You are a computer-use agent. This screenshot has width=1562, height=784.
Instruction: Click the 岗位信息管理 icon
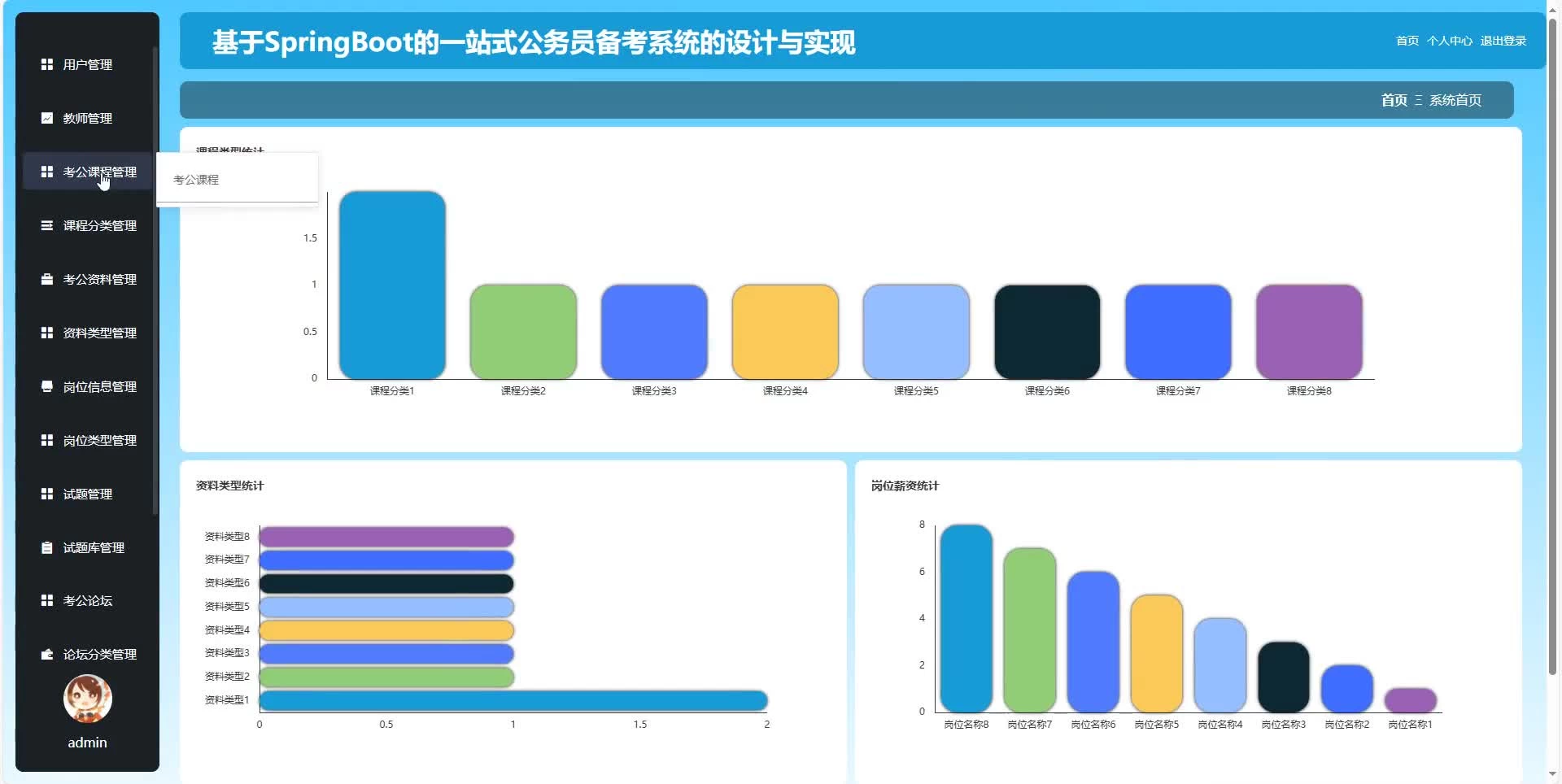(47, 386)
